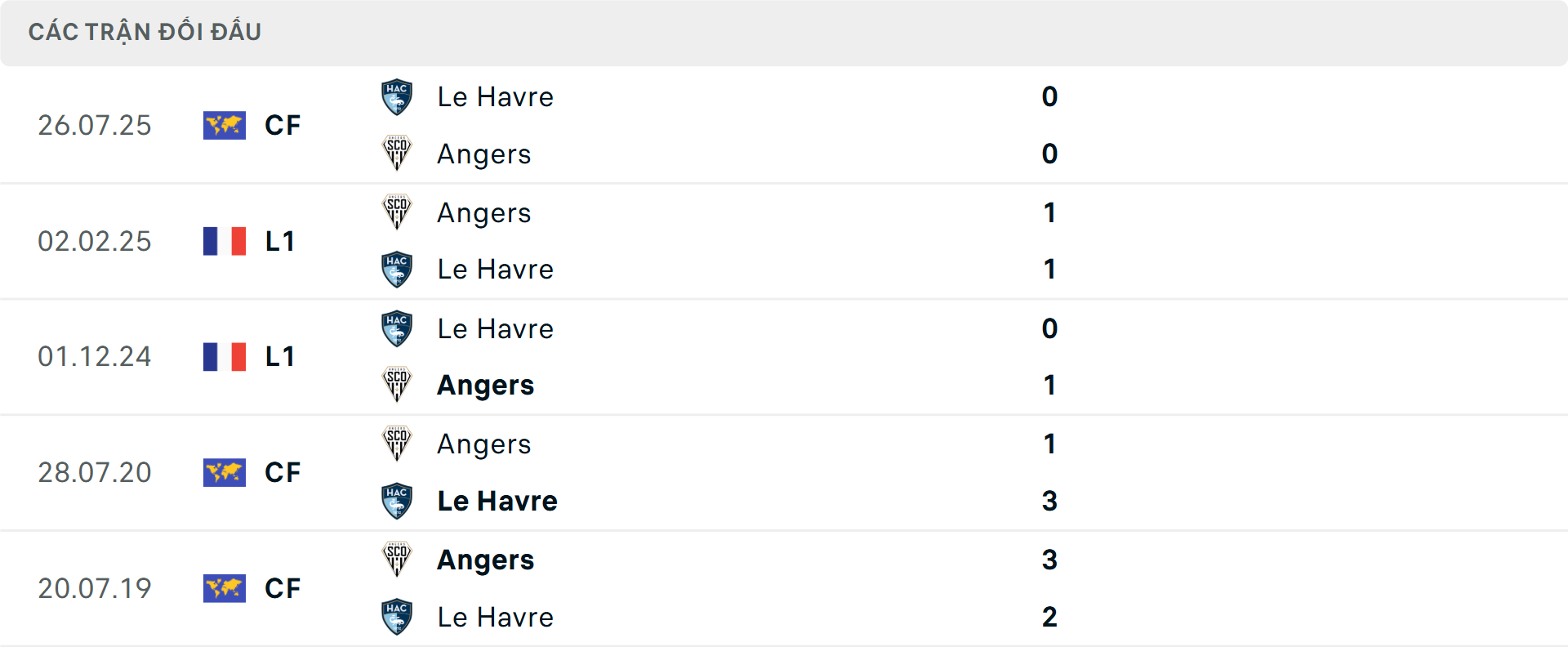Click the bold Angers name in 01.12.24 match
Image resolution: width=1568 pixels, height=647 pixels.
(485, 385)
